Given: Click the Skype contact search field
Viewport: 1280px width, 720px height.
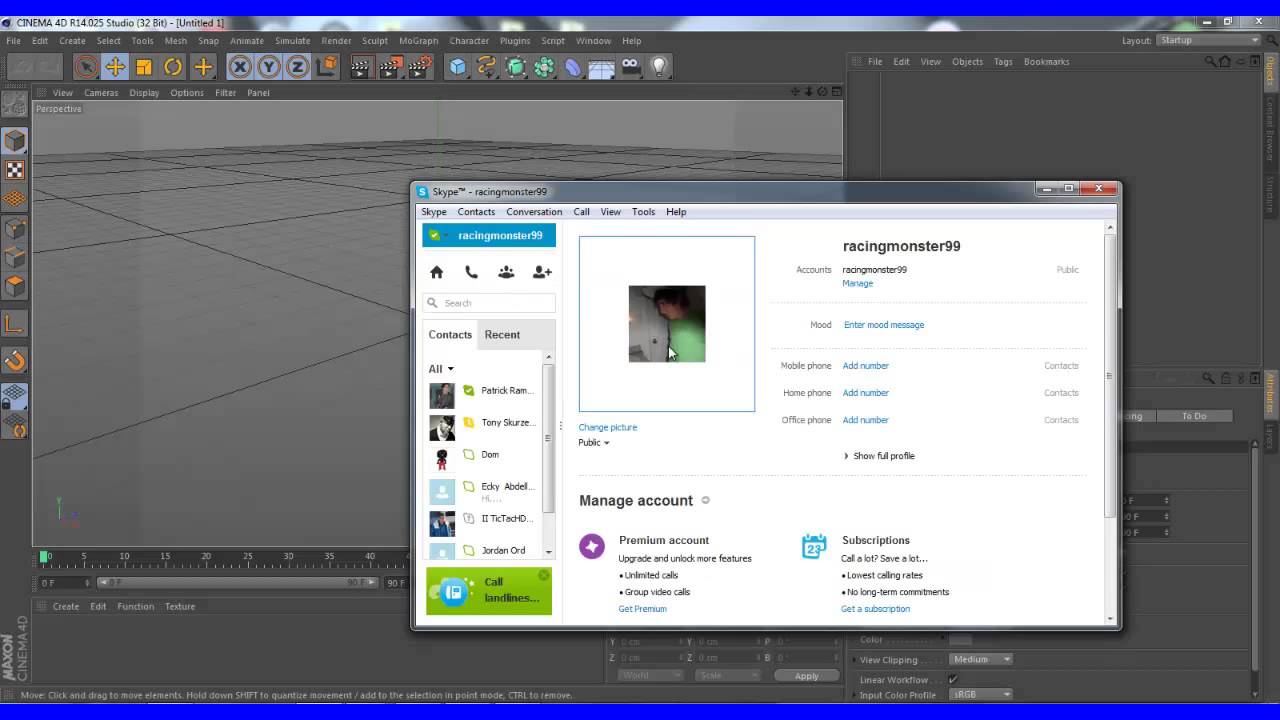Looking at the screenshot, I should [x=489, y=303].
